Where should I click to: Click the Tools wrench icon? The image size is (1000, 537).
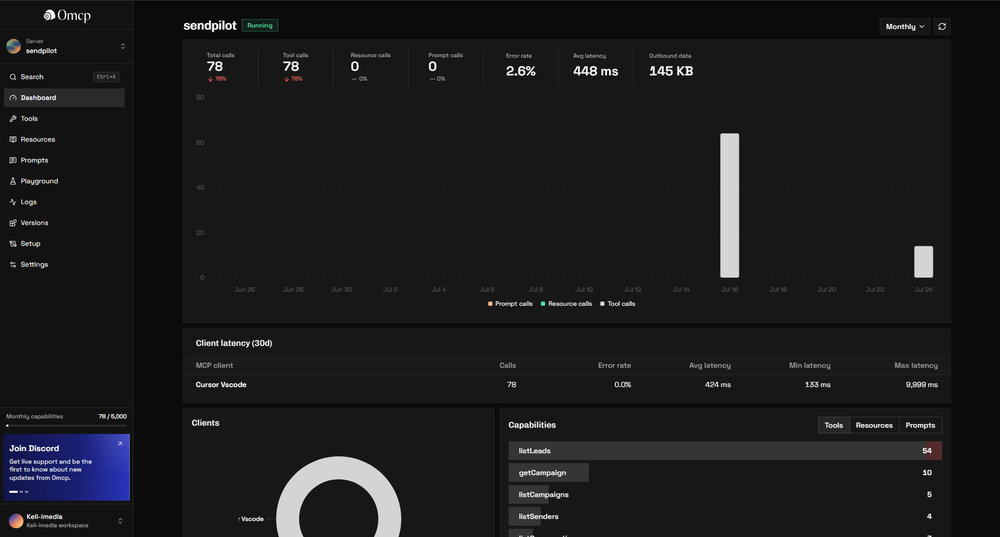pyautogui.click(x=13, y=119)
